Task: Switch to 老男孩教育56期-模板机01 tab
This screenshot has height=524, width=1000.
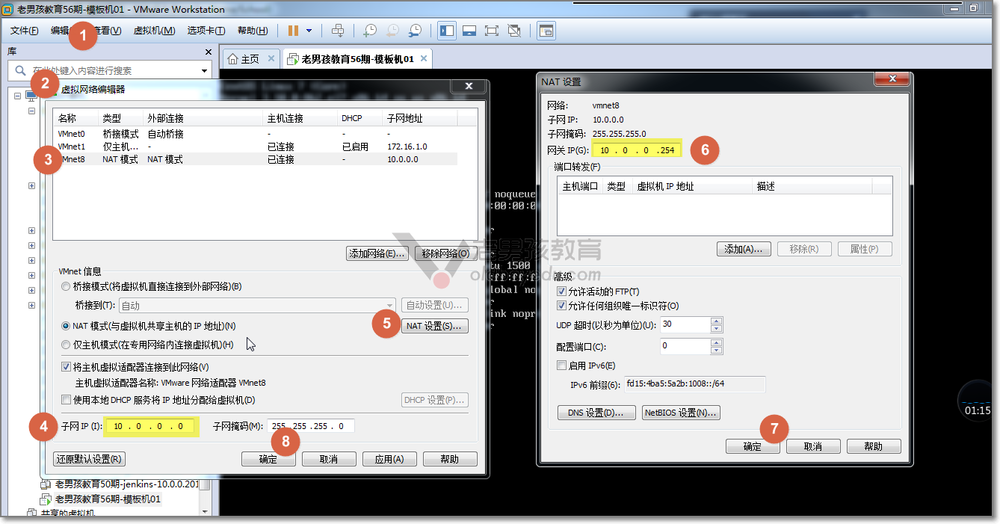Action: point(357,59)
